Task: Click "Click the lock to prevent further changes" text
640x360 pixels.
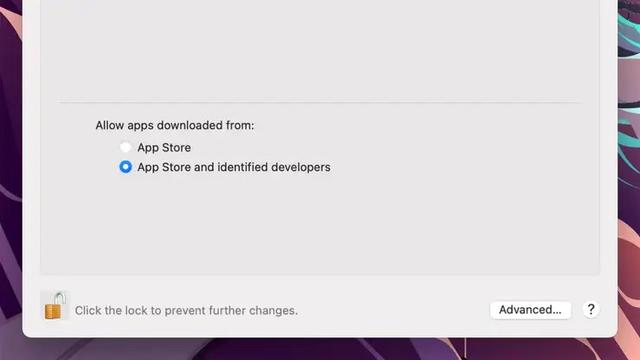Action: (186, 311)
